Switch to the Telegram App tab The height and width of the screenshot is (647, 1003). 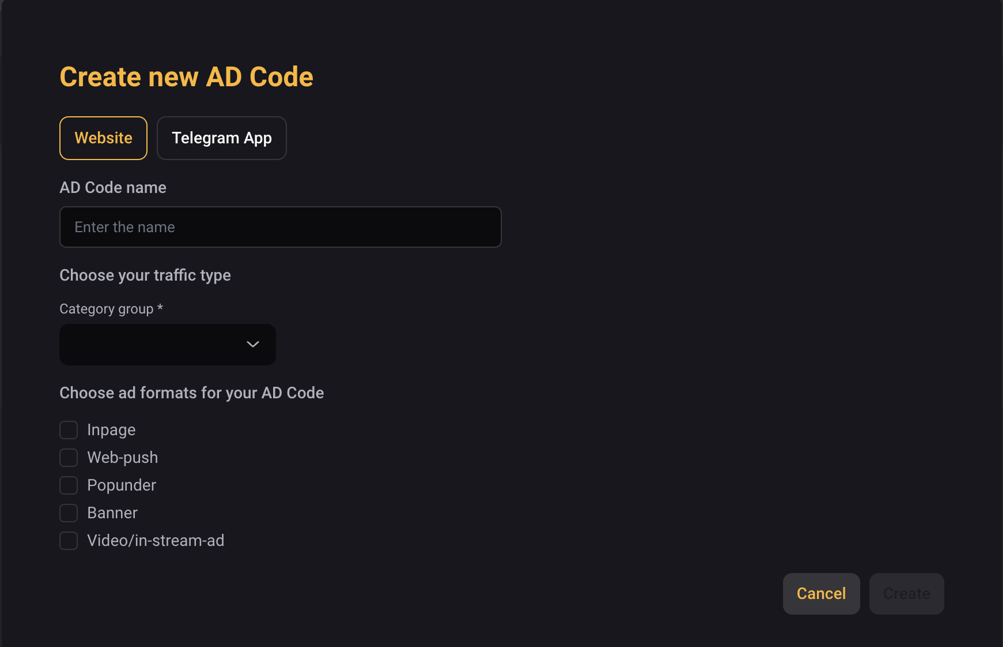221,138
